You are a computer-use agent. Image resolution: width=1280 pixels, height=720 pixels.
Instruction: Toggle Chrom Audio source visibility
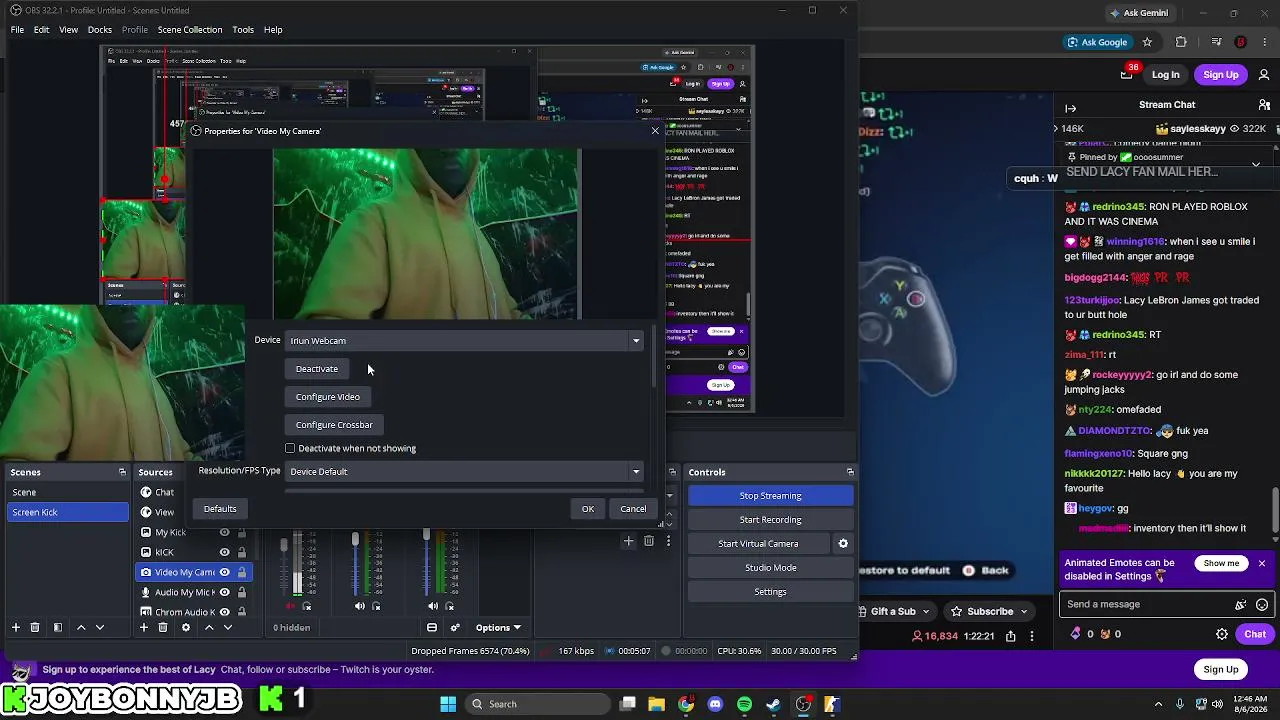pyautogui.click(x=225, y=612)
